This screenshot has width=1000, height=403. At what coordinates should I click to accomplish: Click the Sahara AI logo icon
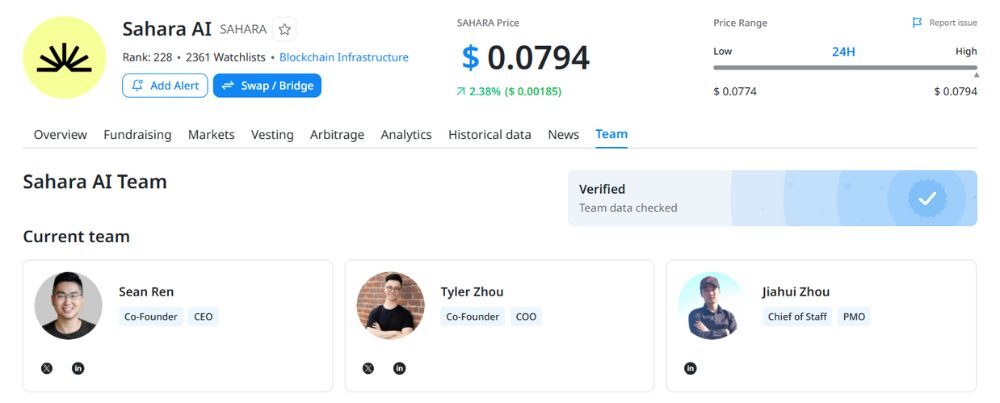point(64,57)
